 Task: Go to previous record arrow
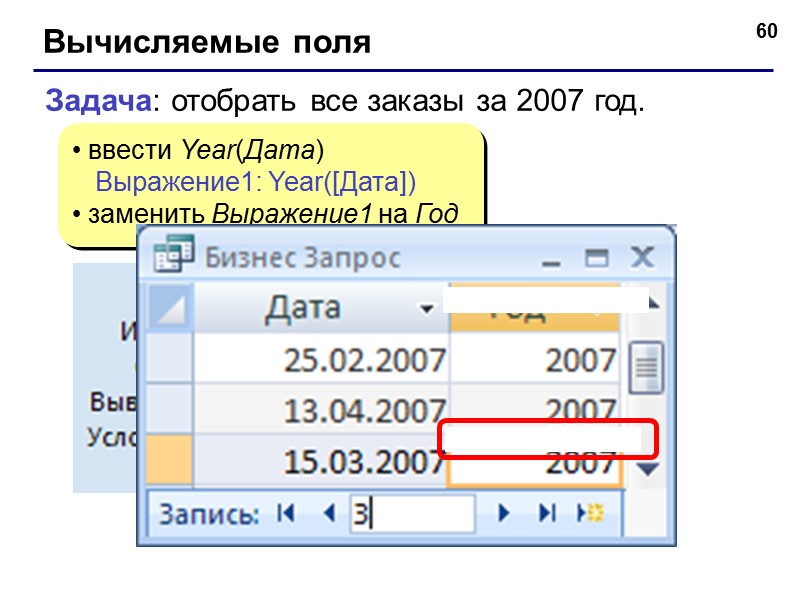pos(330,513)
